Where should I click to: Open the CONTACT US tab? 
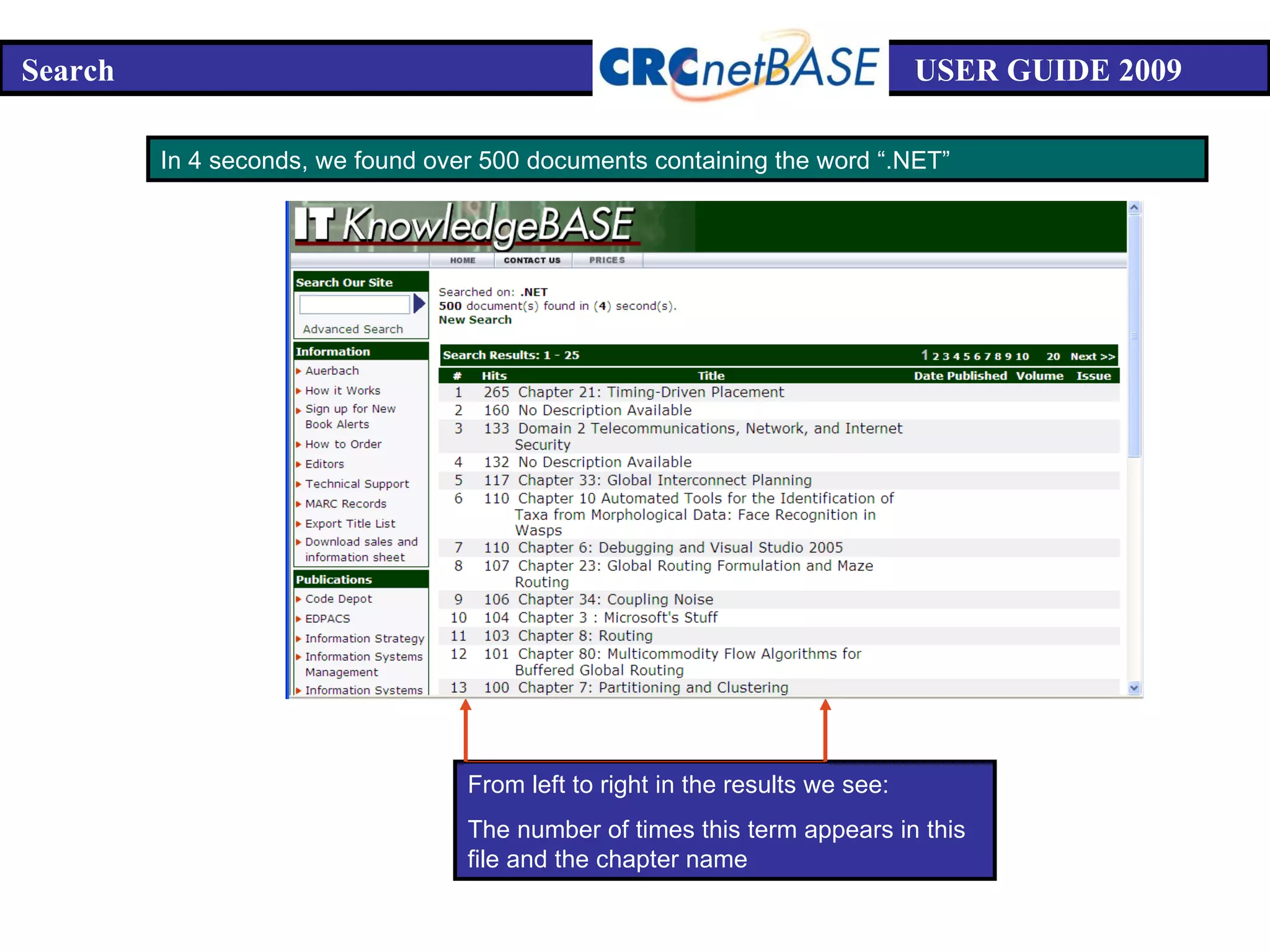click(532, 260)
